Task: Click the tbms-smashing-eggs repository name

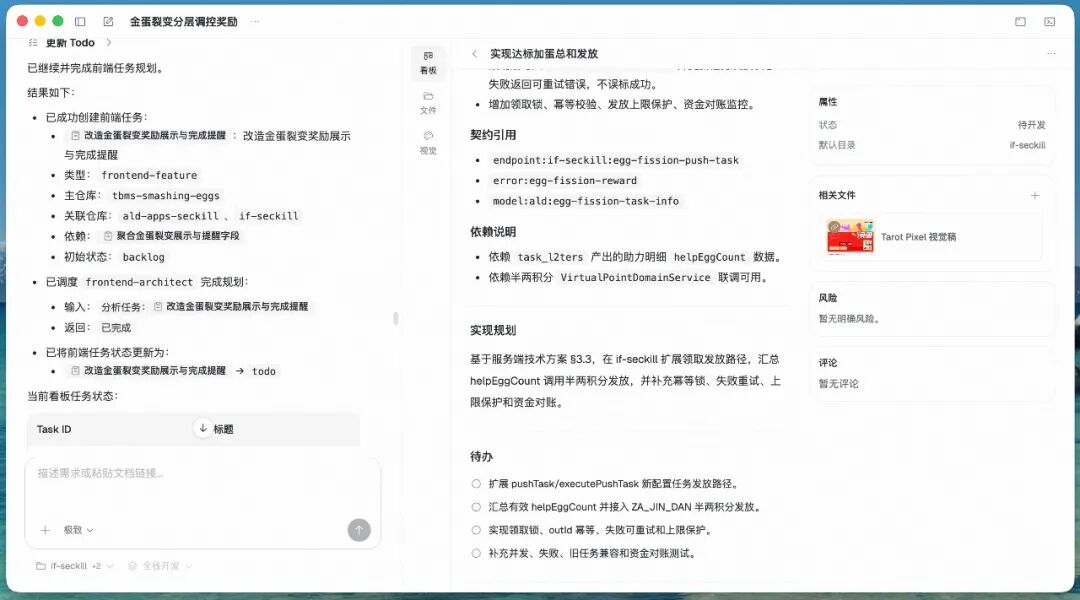Action: coord(165,196)
